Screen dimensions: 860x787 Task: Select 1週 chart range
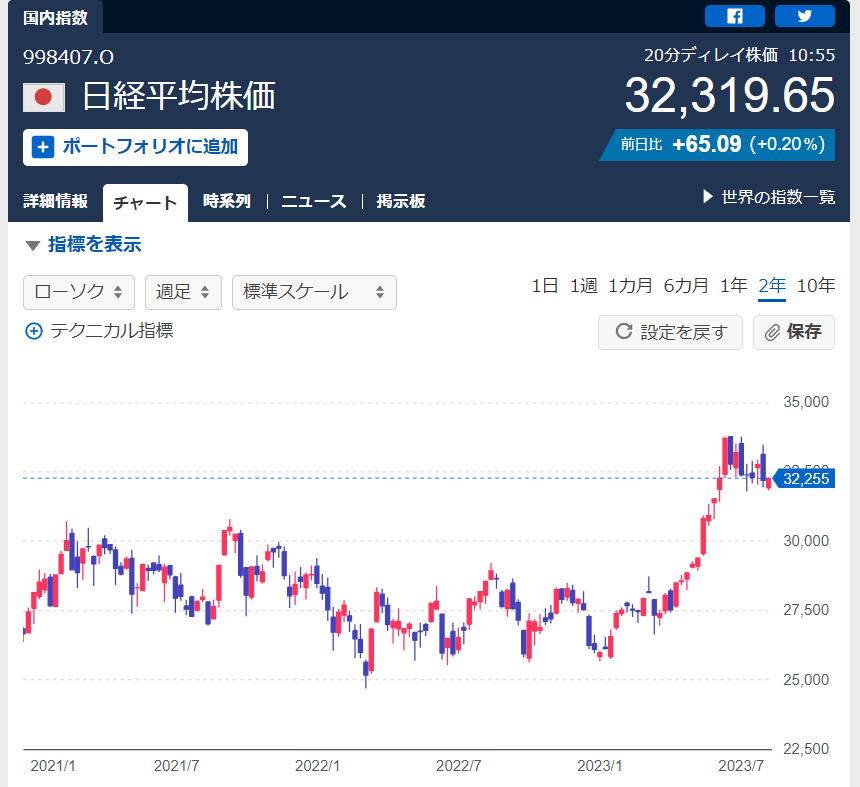pos(584,286)
